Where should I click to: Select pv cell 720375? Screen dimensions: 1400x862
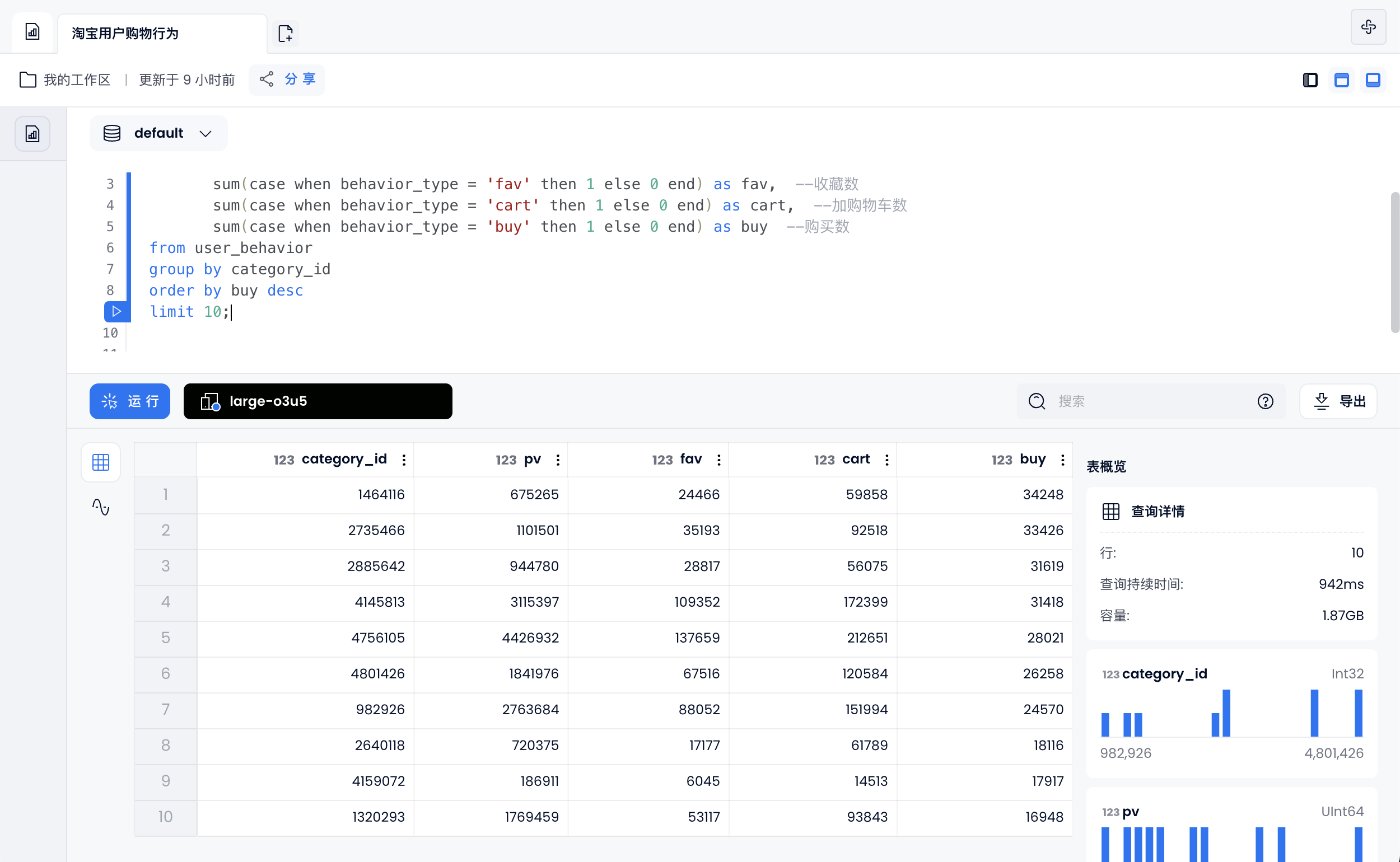coord(491,745)
